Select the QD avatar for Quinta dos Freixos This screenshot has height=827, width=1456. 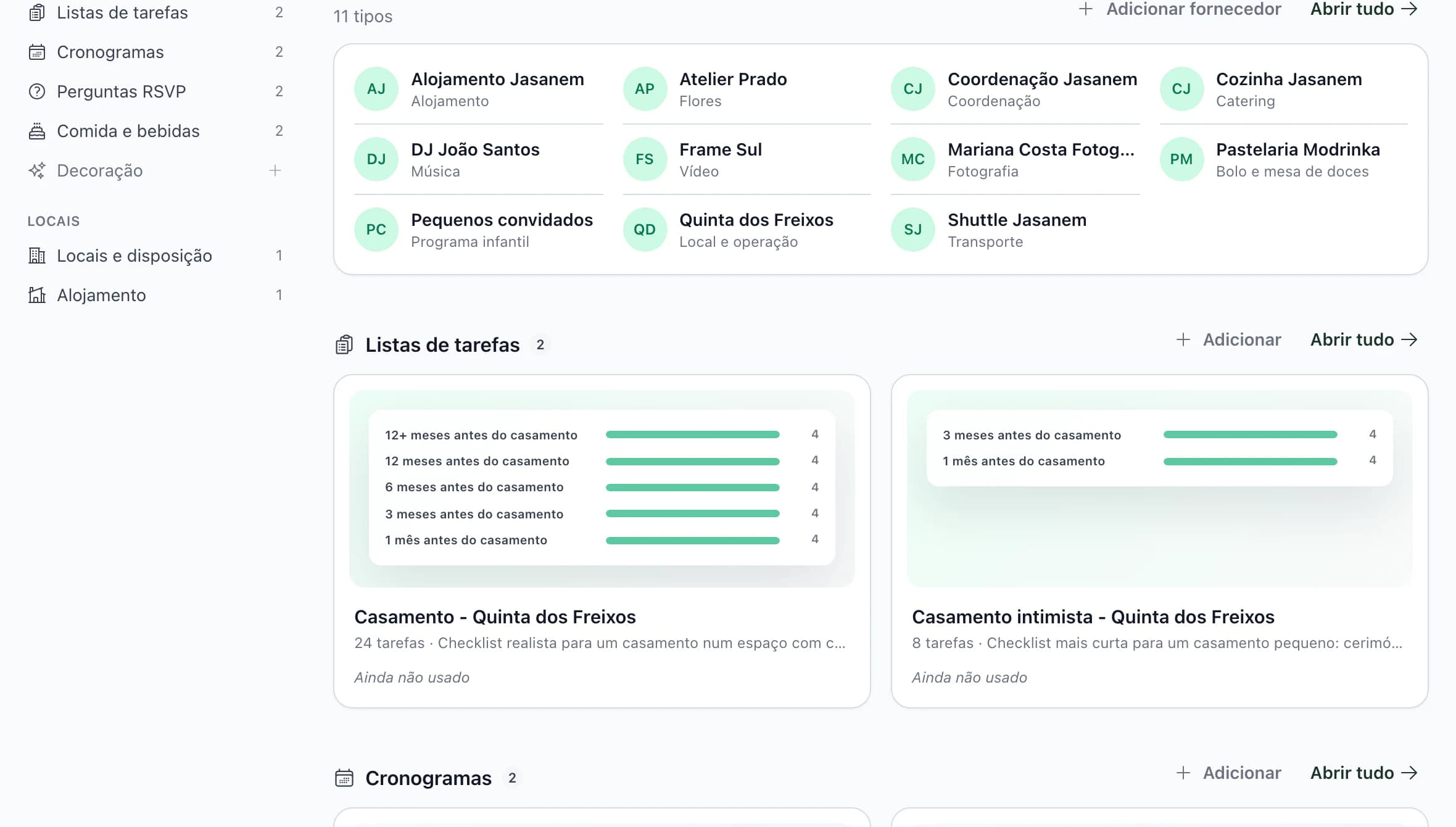pyautogui.click(x=645, y=230)
